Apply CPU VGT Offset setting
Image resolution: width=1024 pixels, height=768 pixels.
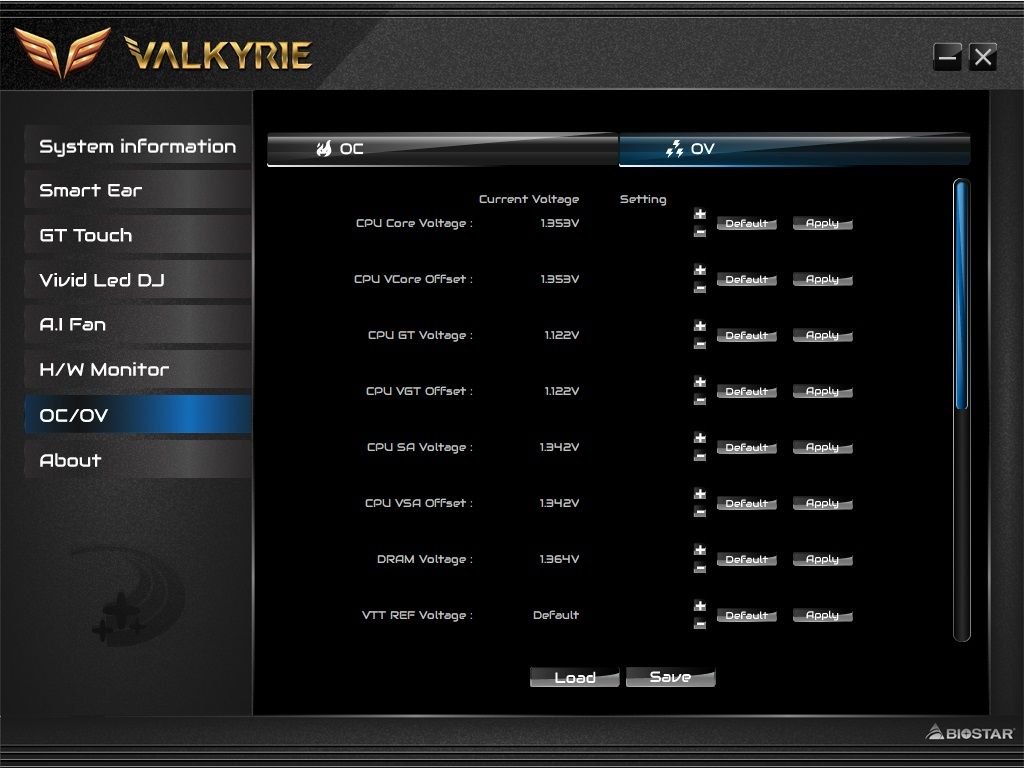tap(822, 391)
